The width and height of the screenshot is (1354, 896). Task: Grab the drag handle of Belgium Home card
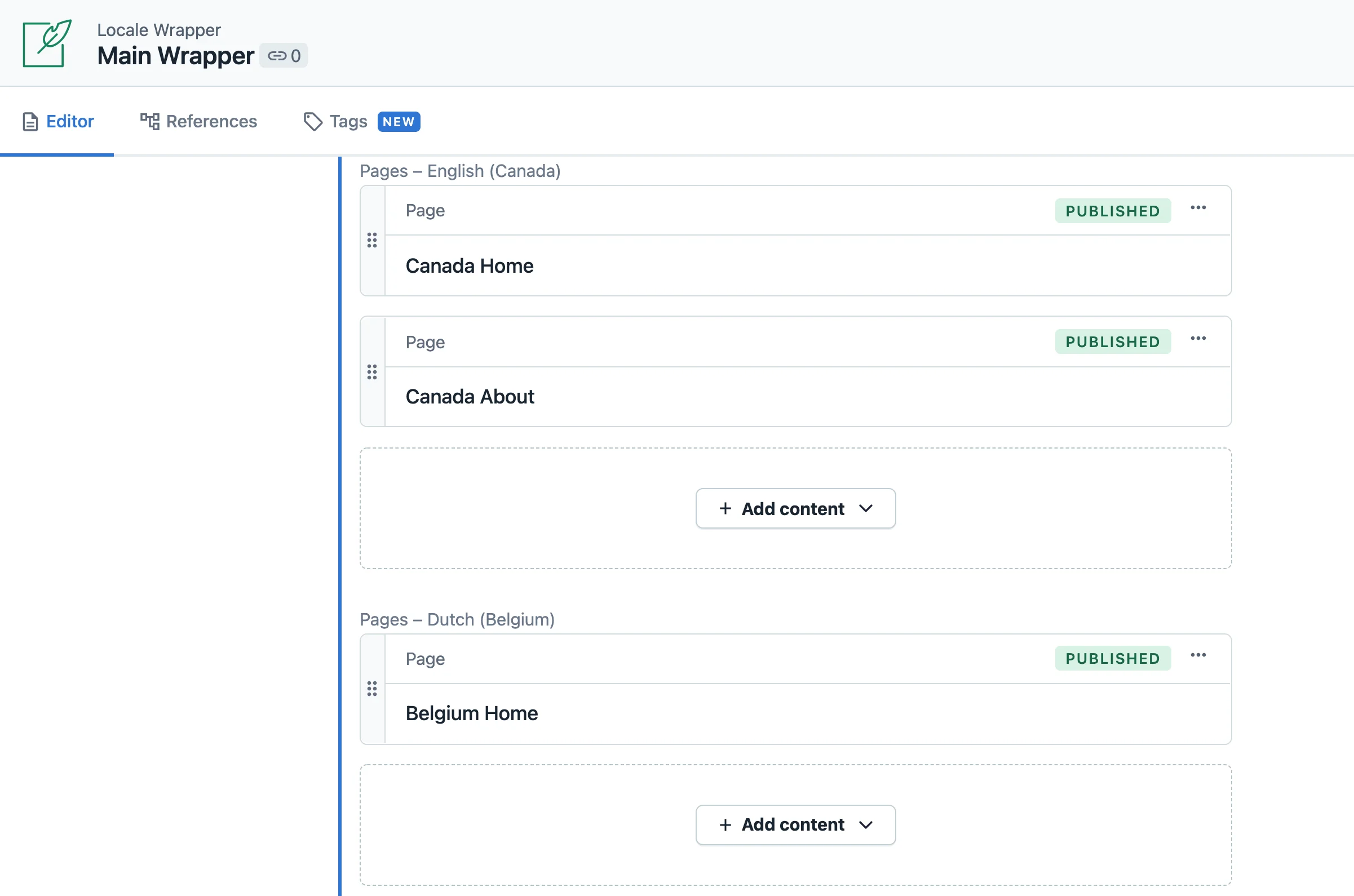coord(372,689)
